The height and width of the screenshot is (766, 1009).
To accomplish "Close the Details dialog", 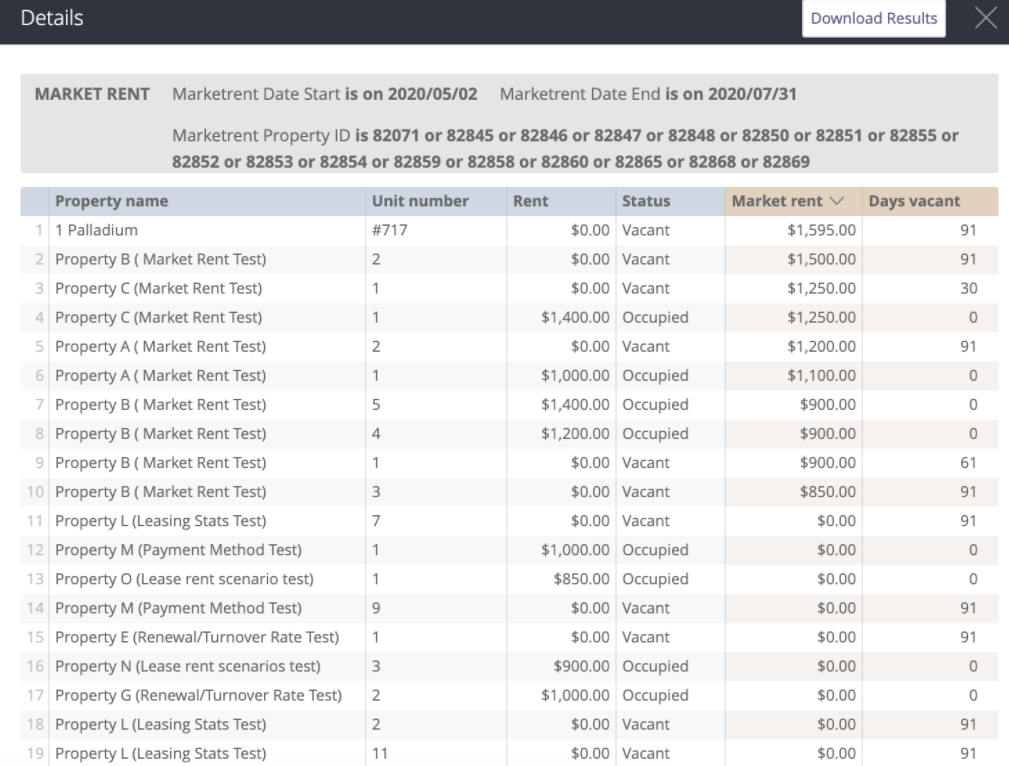I will point(985,17).
